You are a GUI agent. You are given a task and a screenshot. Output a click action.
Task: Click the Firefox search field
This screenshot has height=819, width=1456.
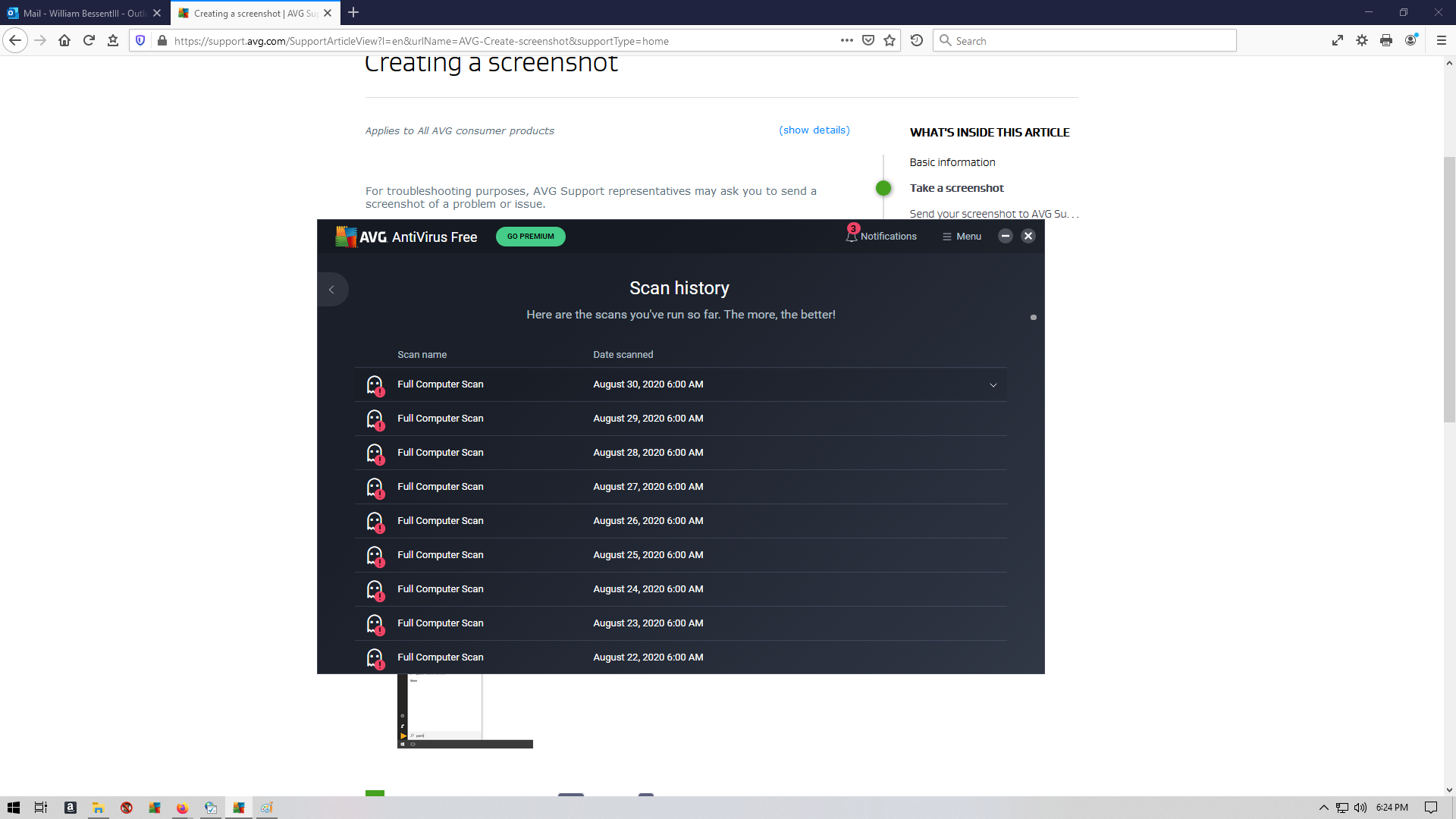(1084, 40)
